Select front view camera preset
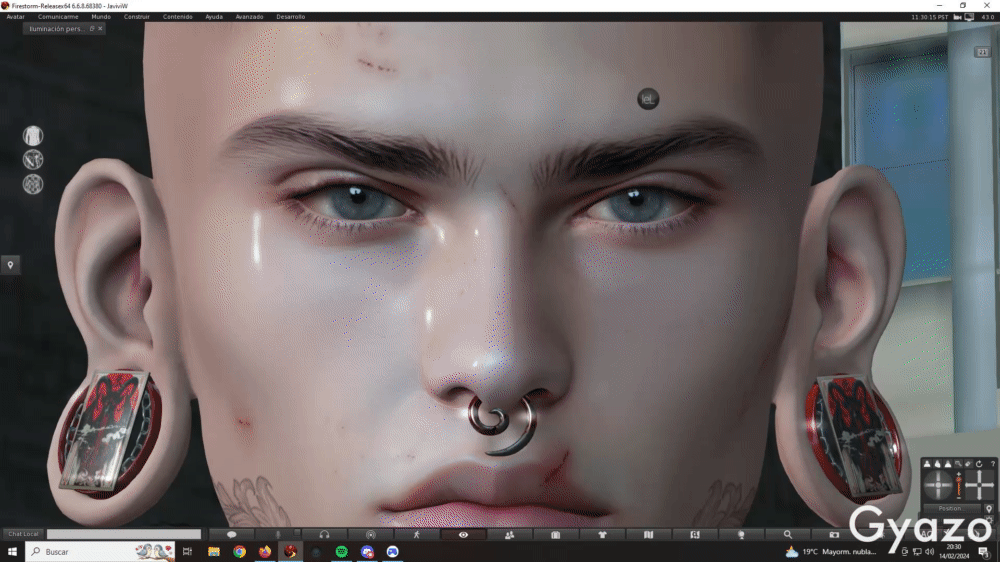 (x=927, y=464)
